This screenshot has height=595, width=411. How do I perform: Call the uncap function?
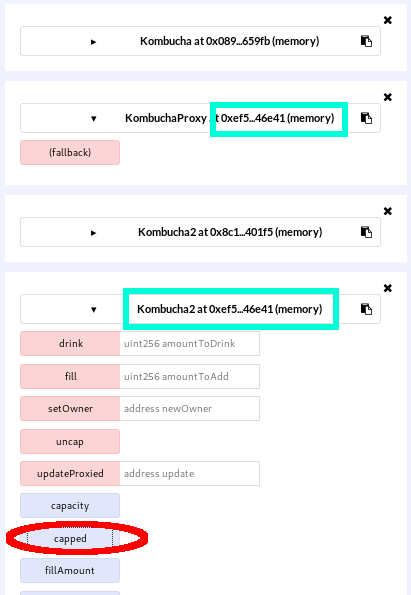[70, 441]
